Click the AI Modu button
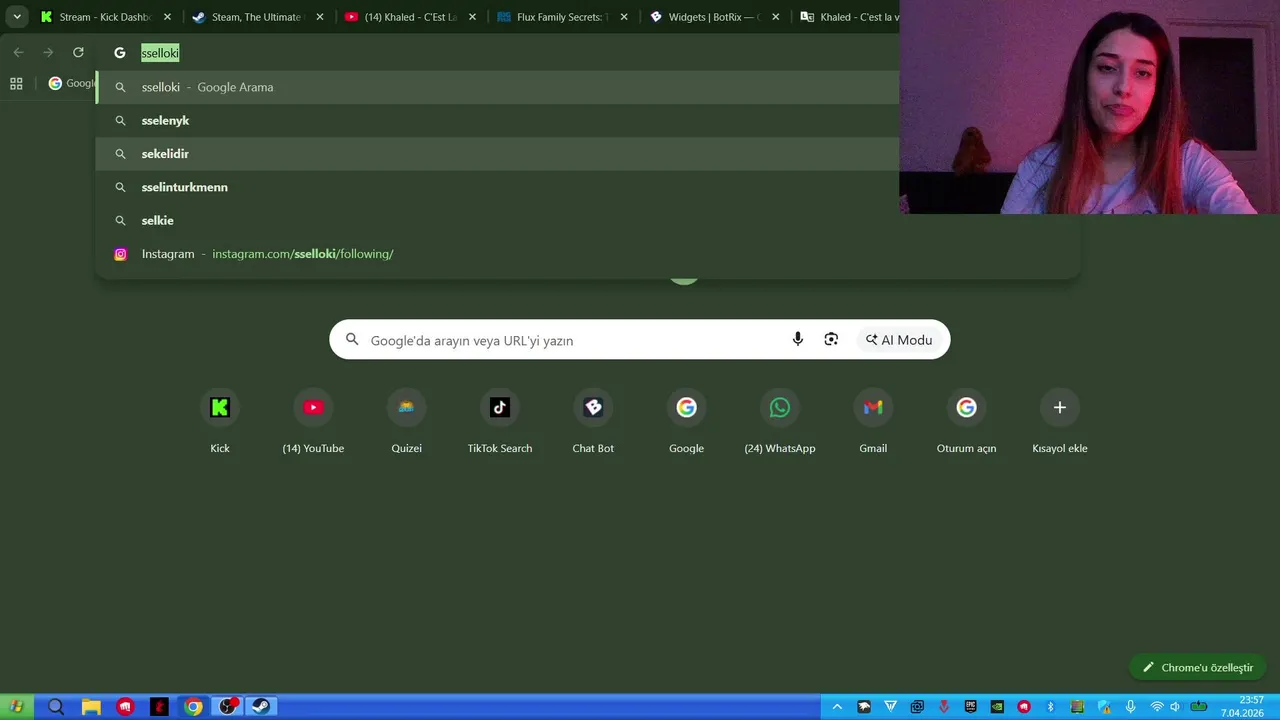This screenshot has width=1280, height=720. (899, 340)
